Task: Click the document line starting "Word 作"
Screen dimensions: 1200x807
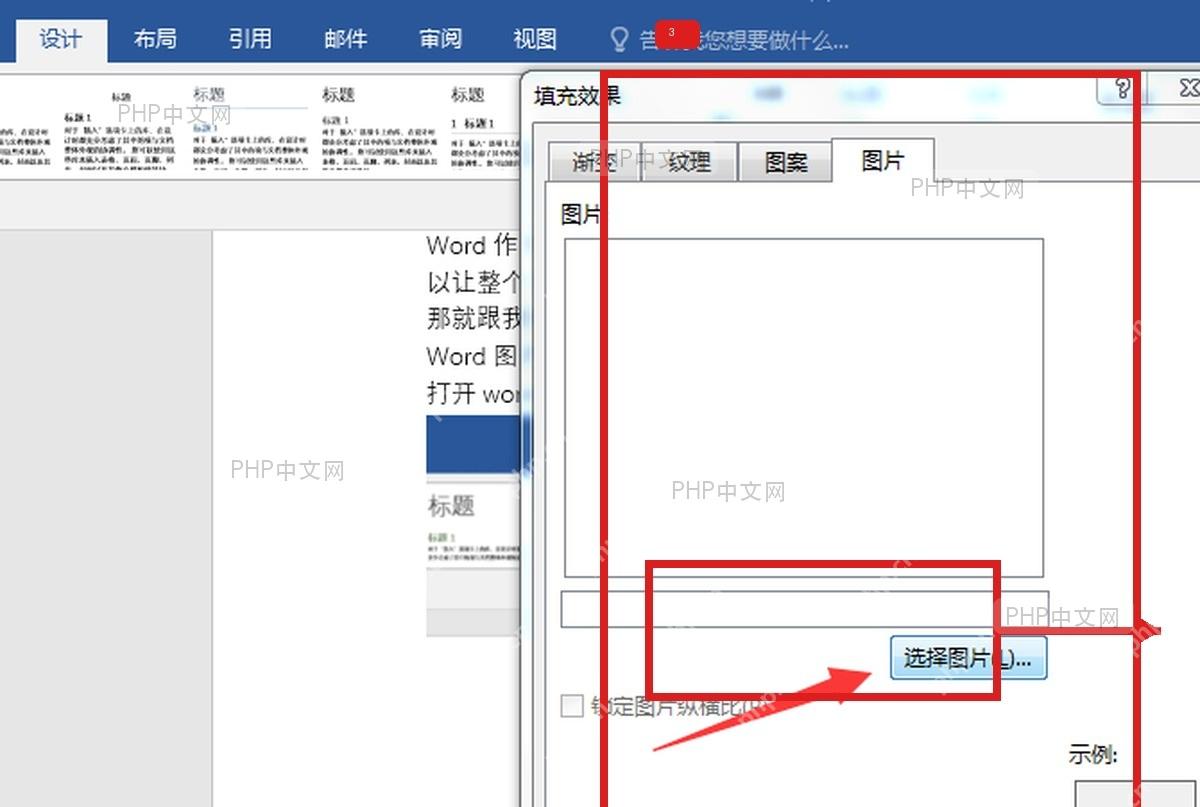Action: coord(472,246)
